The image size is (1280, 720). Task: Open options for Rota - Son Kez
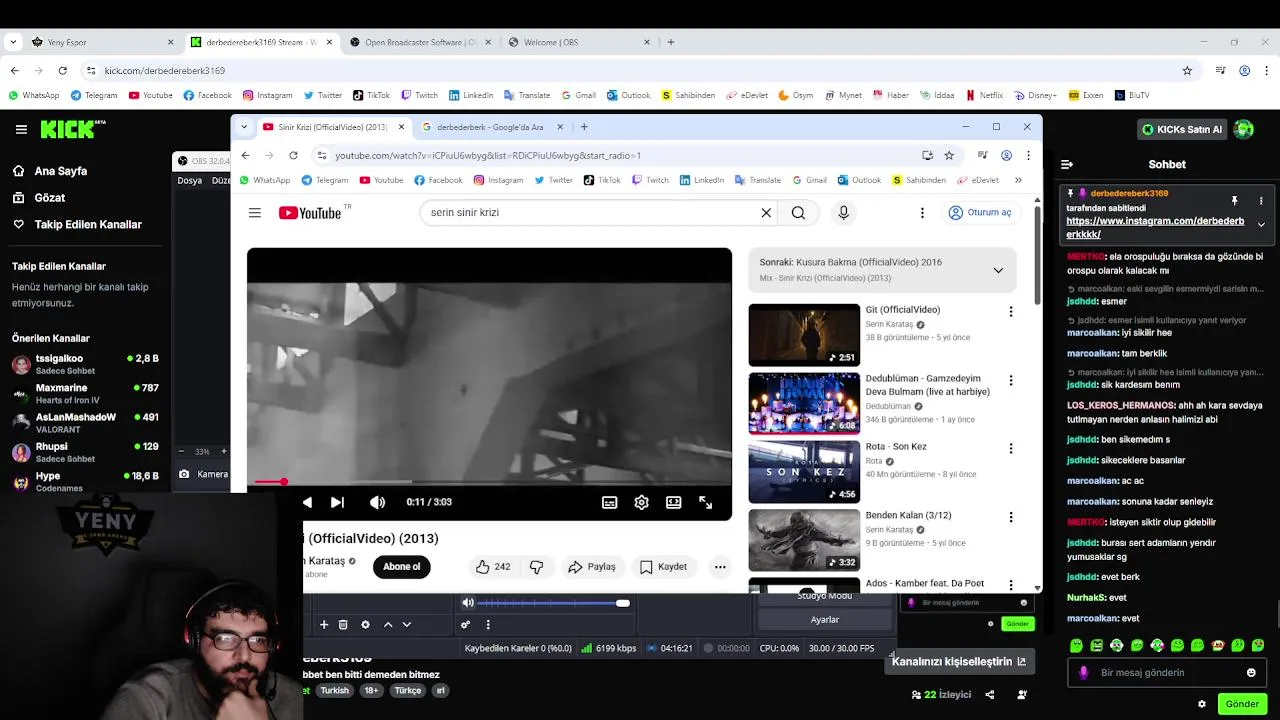click(1010, 448)
